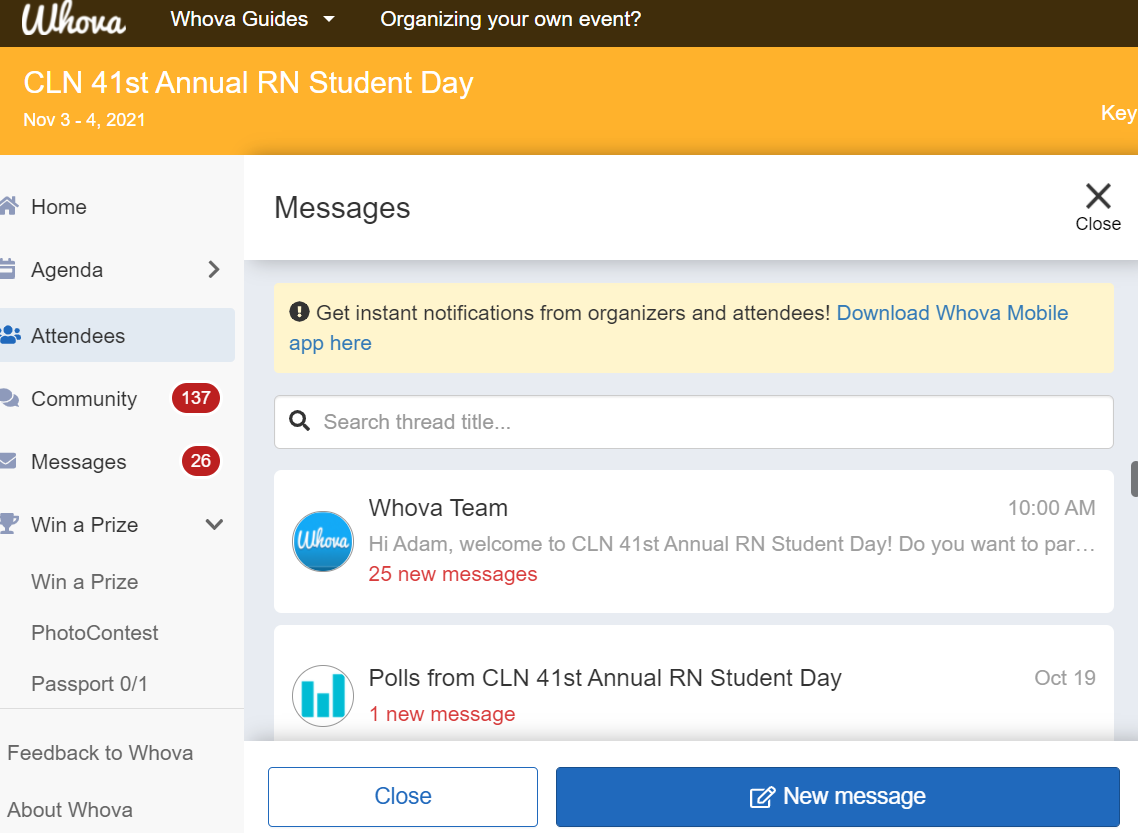Click About Whova link

[70, 810]
